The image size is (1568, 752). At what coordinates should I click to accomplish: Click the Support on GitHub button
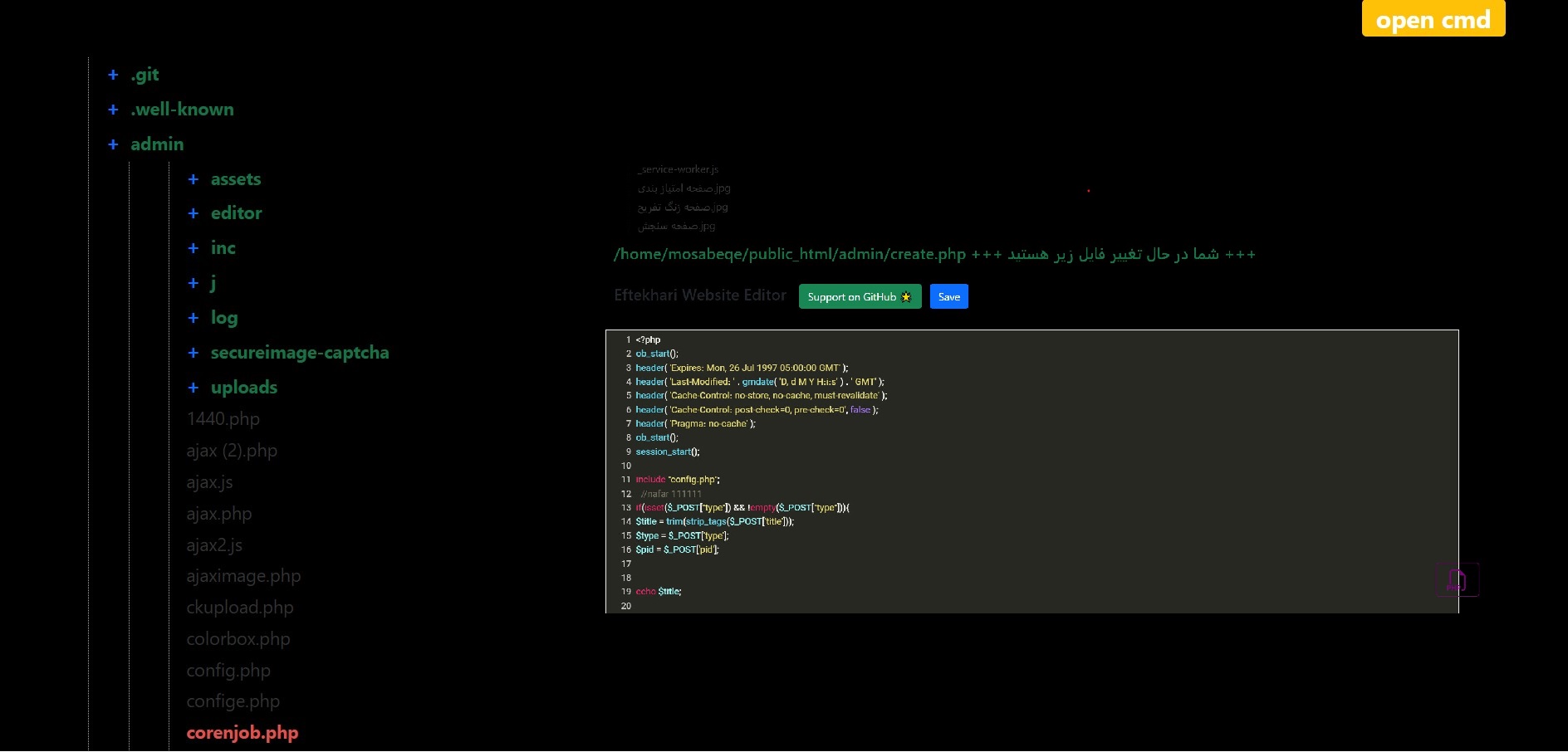click(851, 296)
